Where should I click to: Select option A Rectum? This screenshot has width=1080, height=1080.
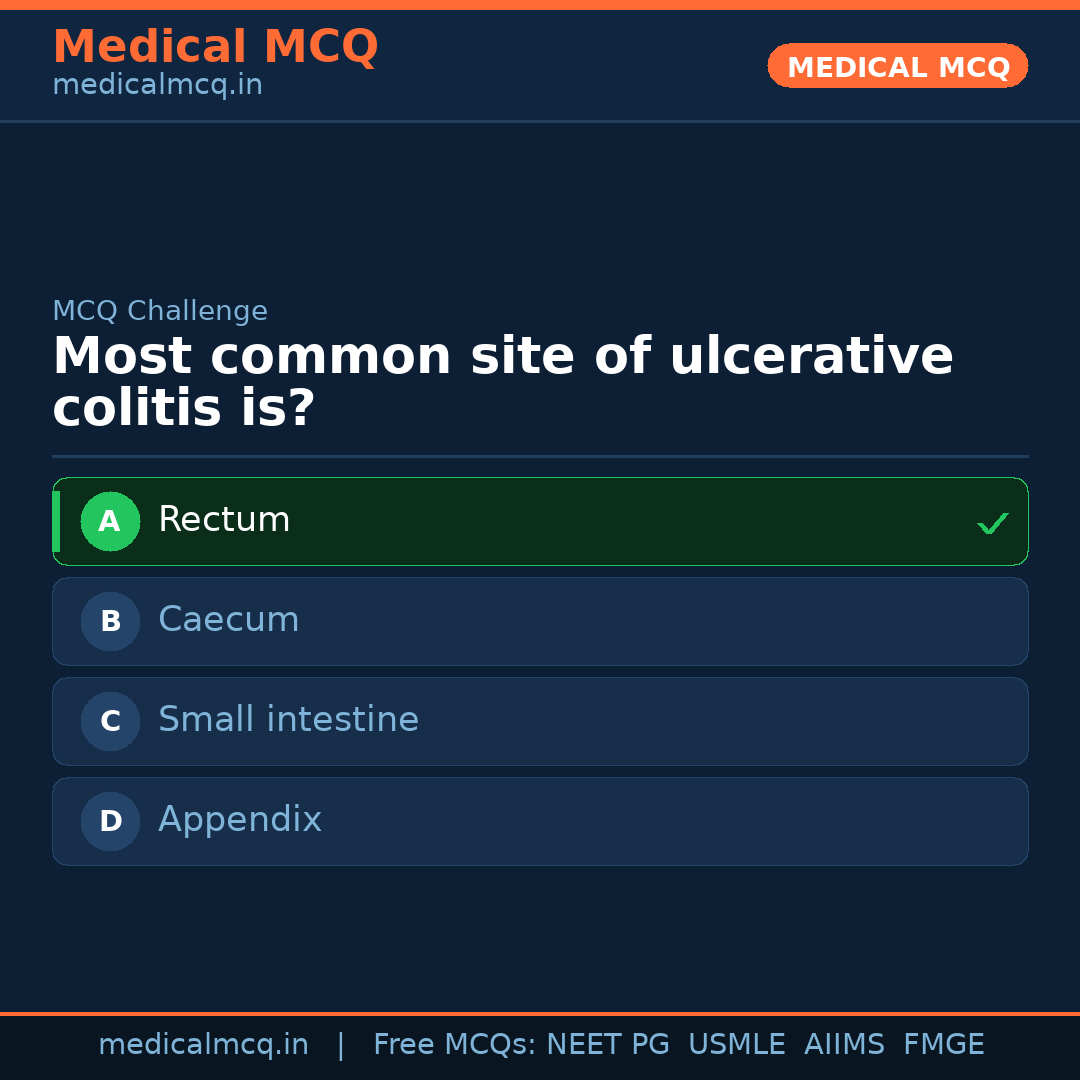click(x=540, y=521)
